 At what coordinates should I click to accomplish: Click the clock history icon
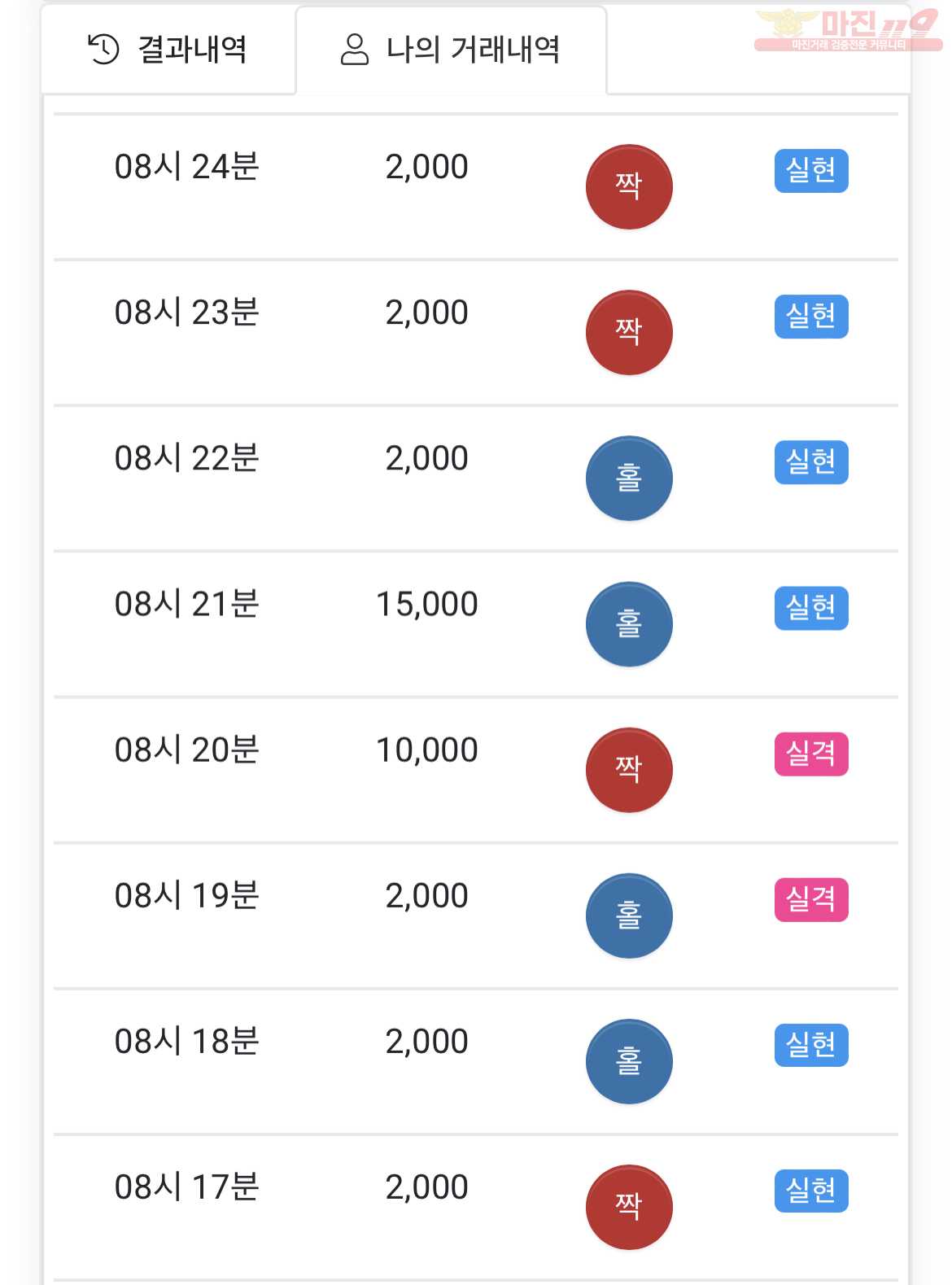click(103, 50)
